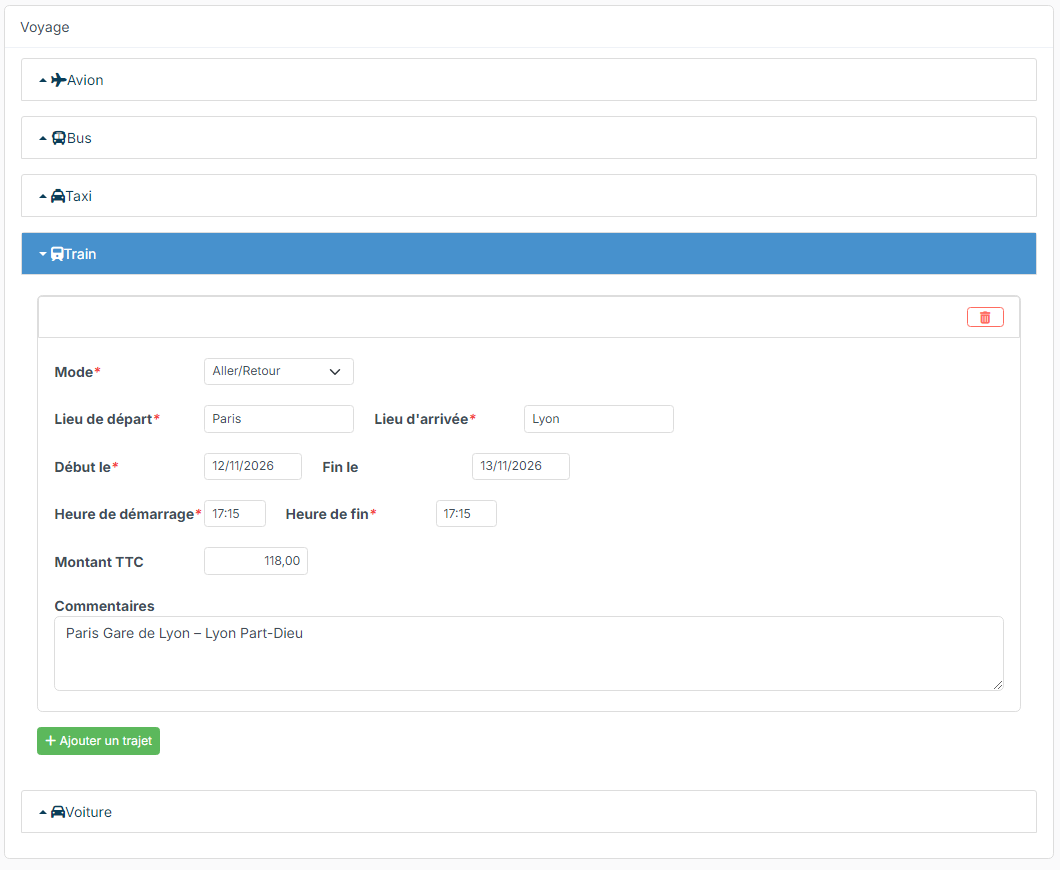Collapse the Train section caret
The image size is (1060, 870).
[43, 254]
